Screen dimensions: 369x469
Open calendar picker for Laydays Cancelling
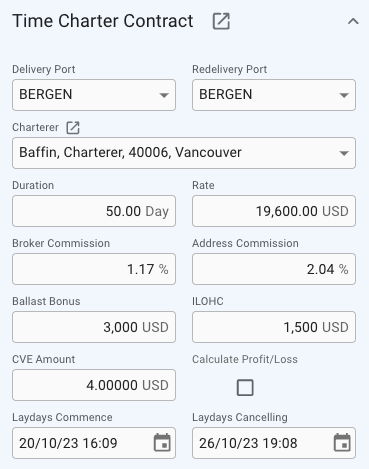[x=342, y=443]
